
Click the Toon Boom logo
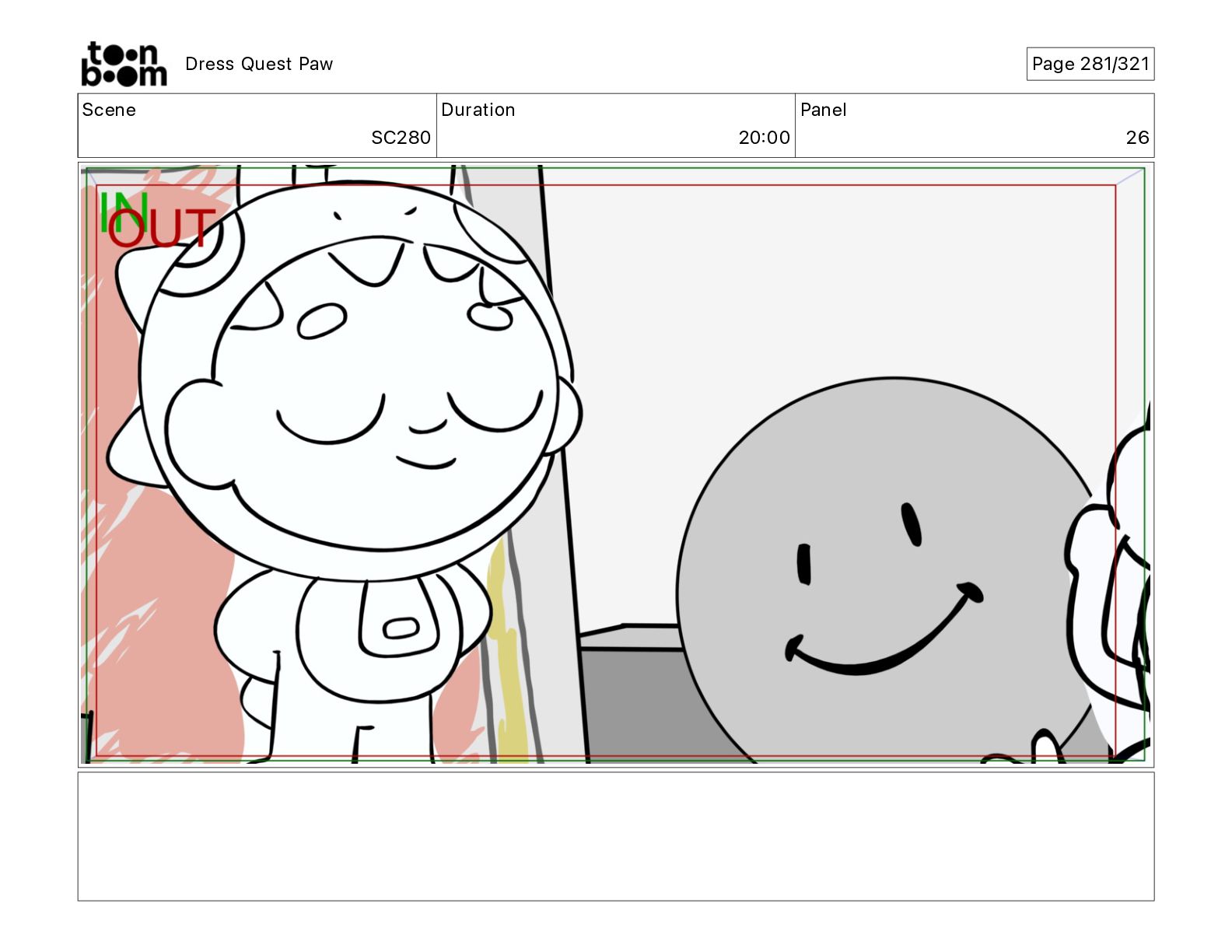[x=124, y=64]
